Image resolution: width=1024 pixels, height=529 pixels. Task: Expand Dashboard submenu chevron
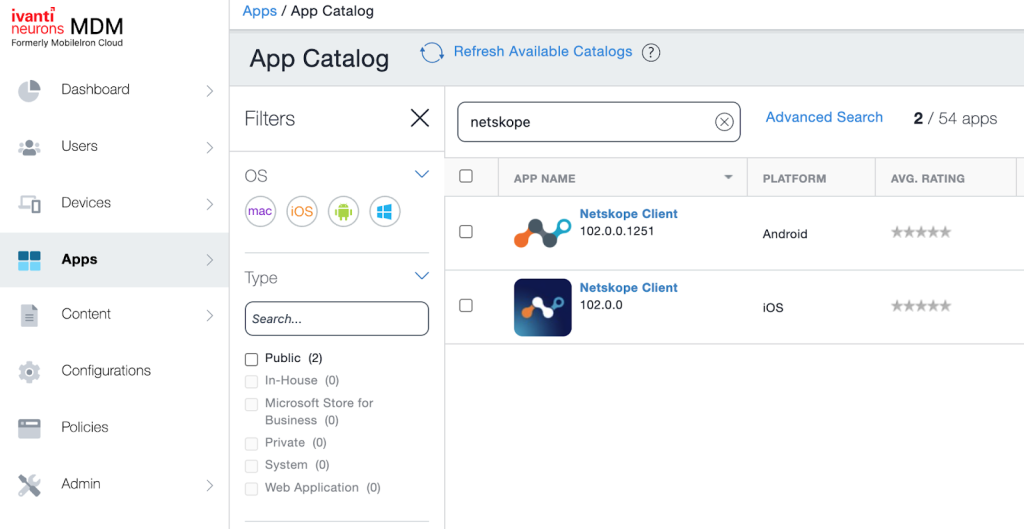210,91
